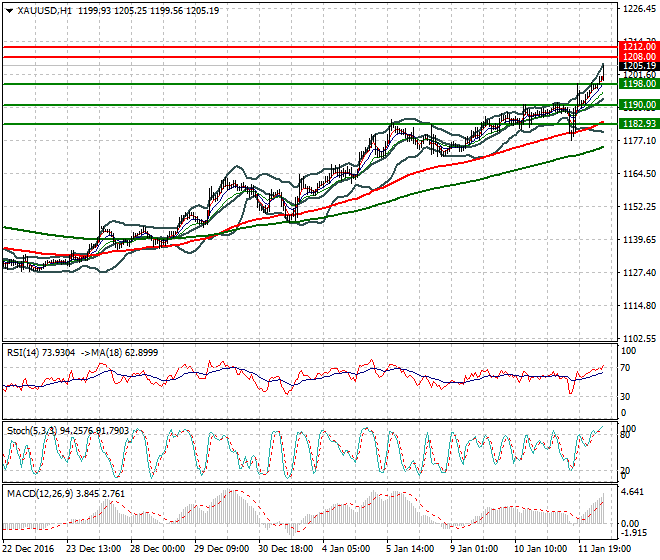Select the red 1212.00 price label
The image size is (660, 560).
point(639,46)
